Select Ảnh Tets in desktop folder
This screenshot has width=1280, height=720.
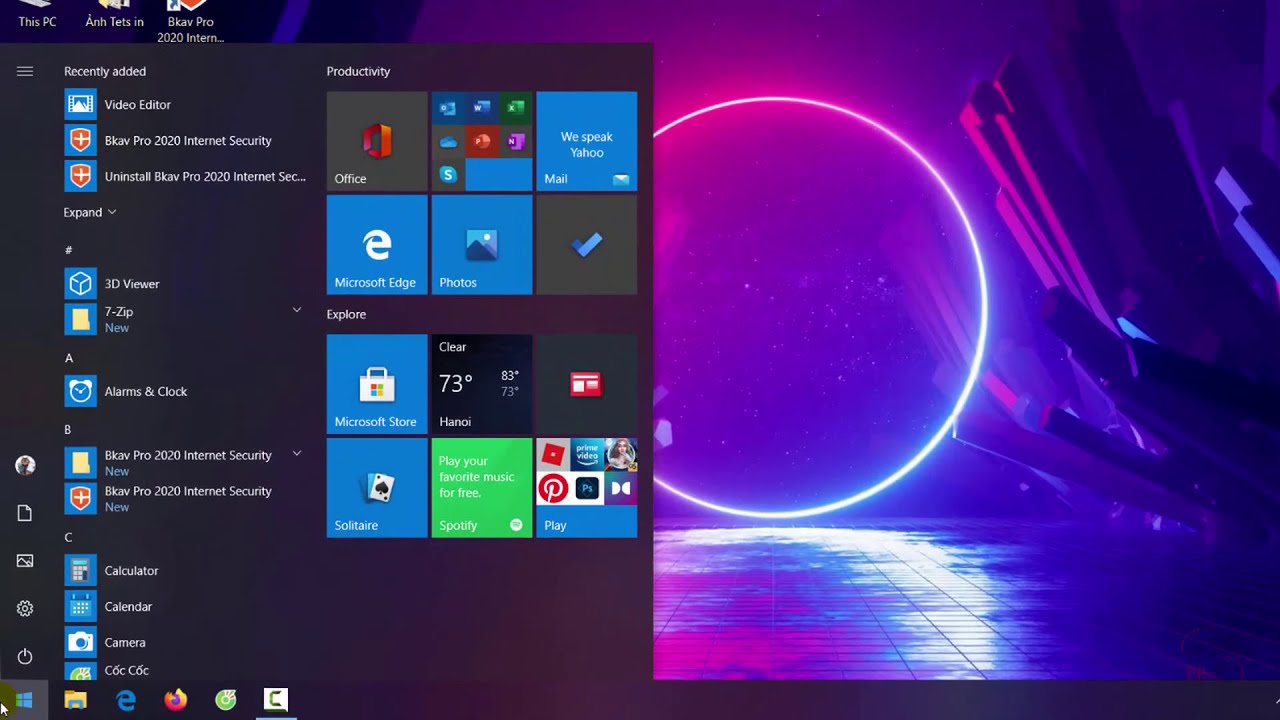pos(114,15)
